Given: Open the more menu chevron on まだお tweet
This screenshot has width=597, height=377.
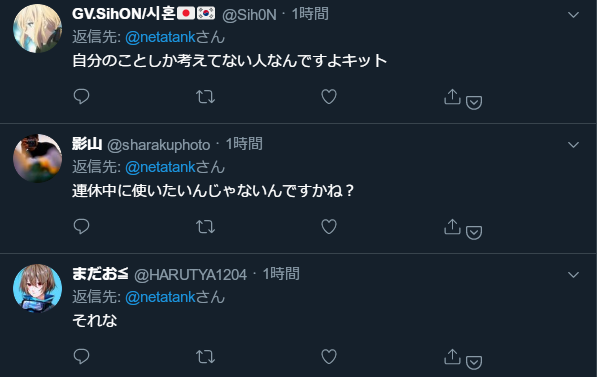Looking at the screenshot, I should click(573, 275).
